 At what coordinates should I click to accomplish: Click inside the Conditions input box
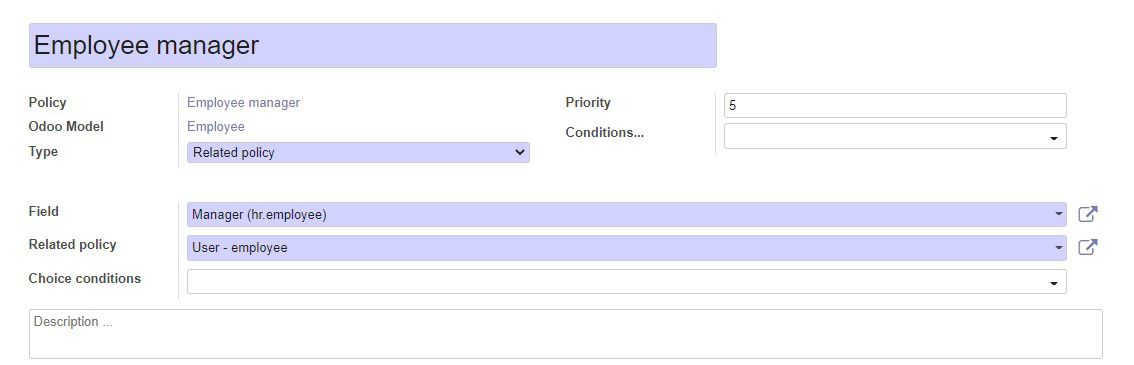[895, 136]
